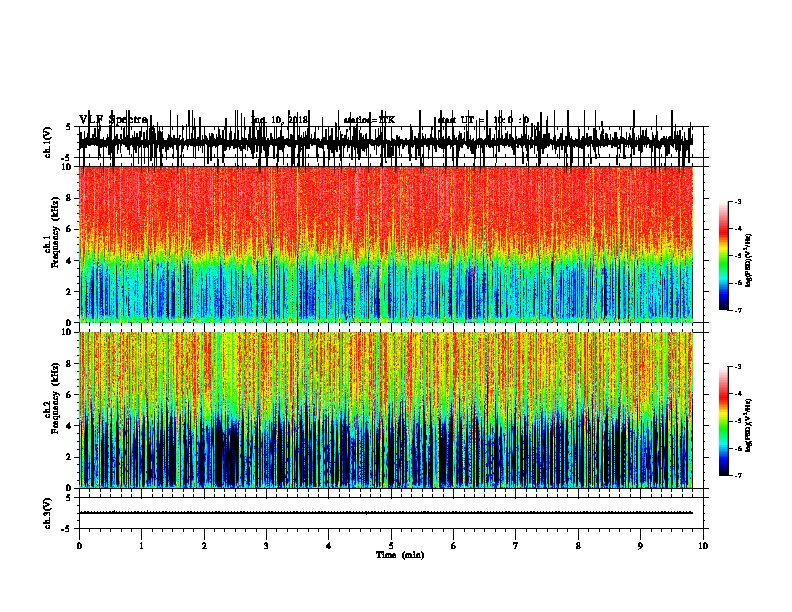
Task: Click the "9" tick on the time axis
Action: coord(640,546)
